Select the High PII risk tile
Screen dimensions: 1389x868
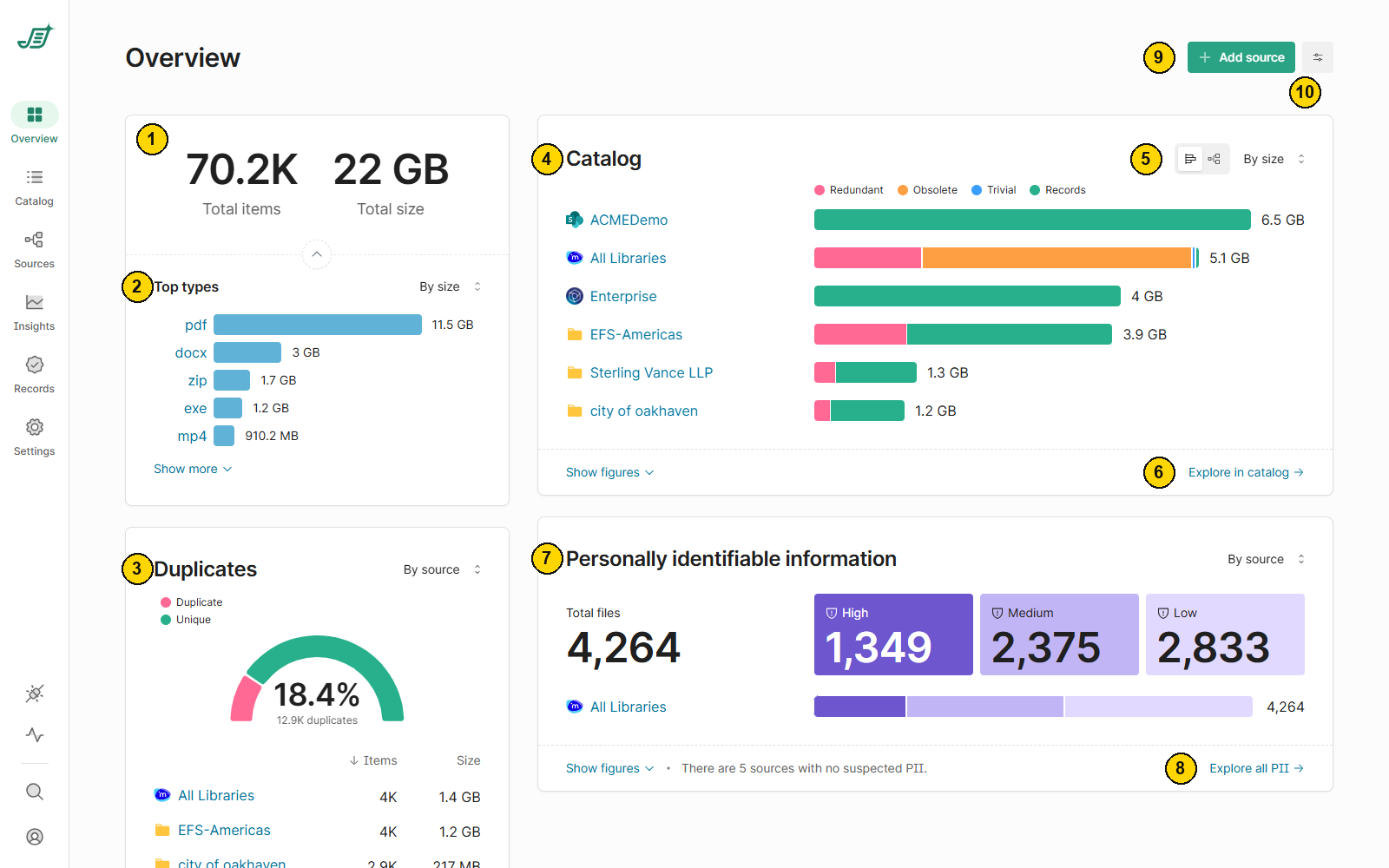click(x=893, y=635)
